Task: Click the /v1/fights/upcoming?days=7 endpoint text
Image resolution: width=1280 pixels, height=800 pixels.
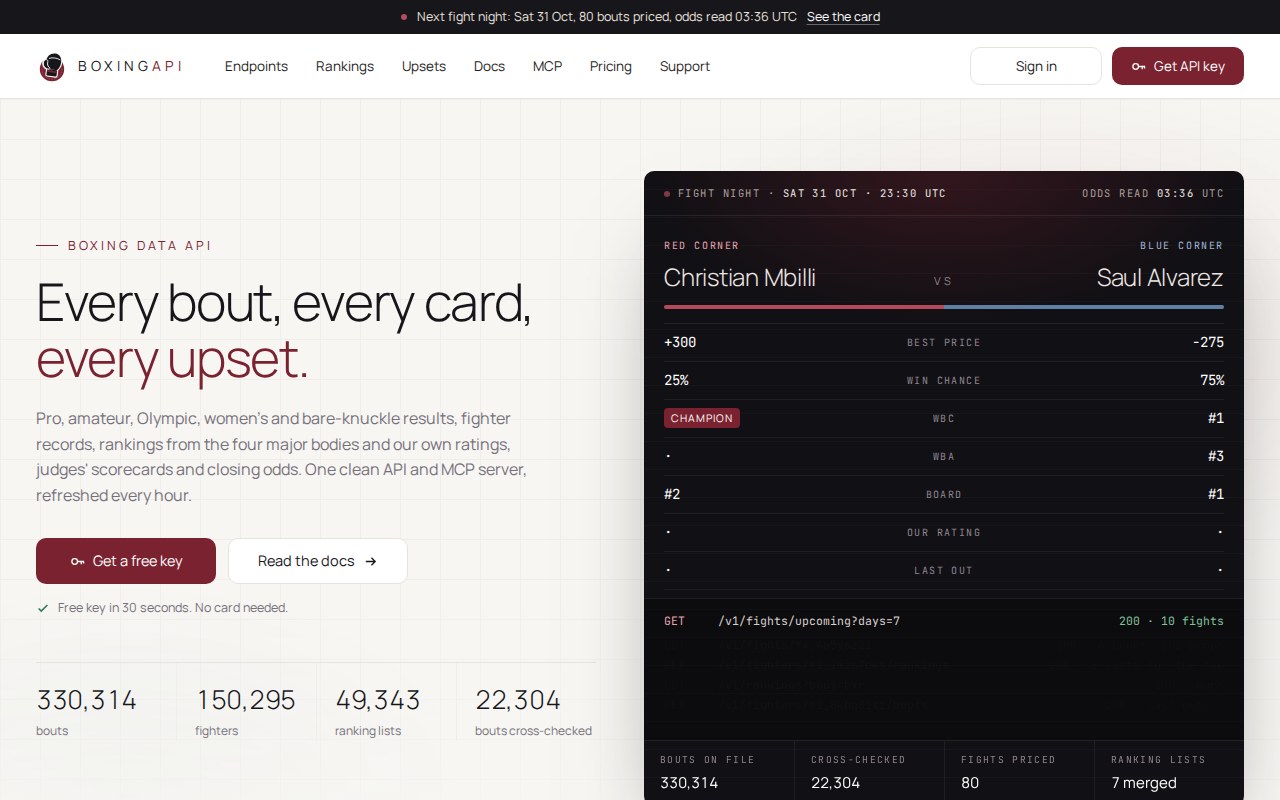Action: (x=809, y=621)
